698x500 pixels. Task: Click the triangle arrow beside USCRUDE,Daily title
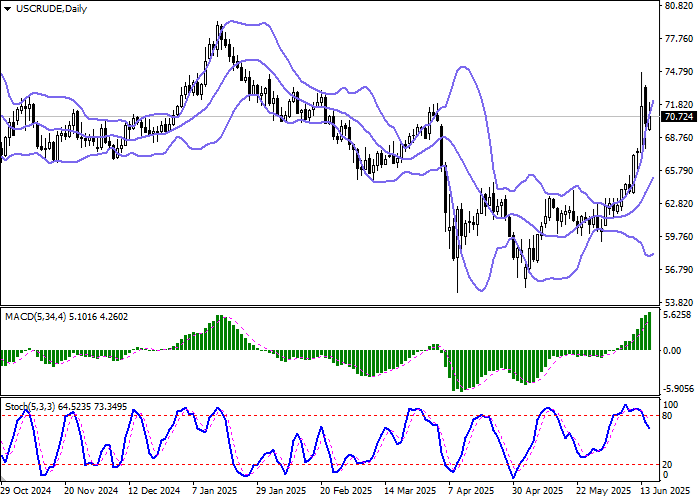click(x=8, y=8)
